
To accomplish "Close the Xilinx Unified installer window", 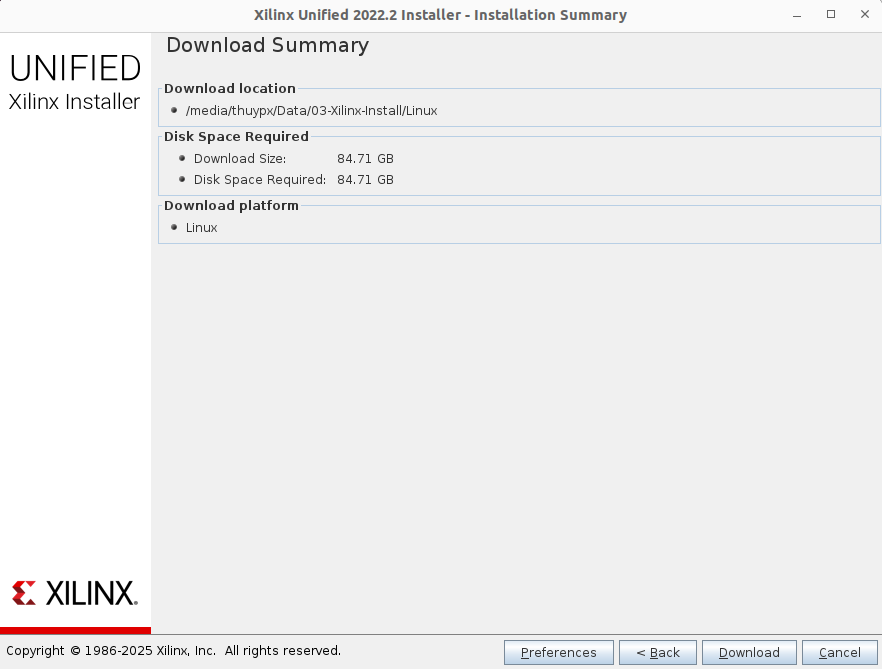I will coord(865,15).
